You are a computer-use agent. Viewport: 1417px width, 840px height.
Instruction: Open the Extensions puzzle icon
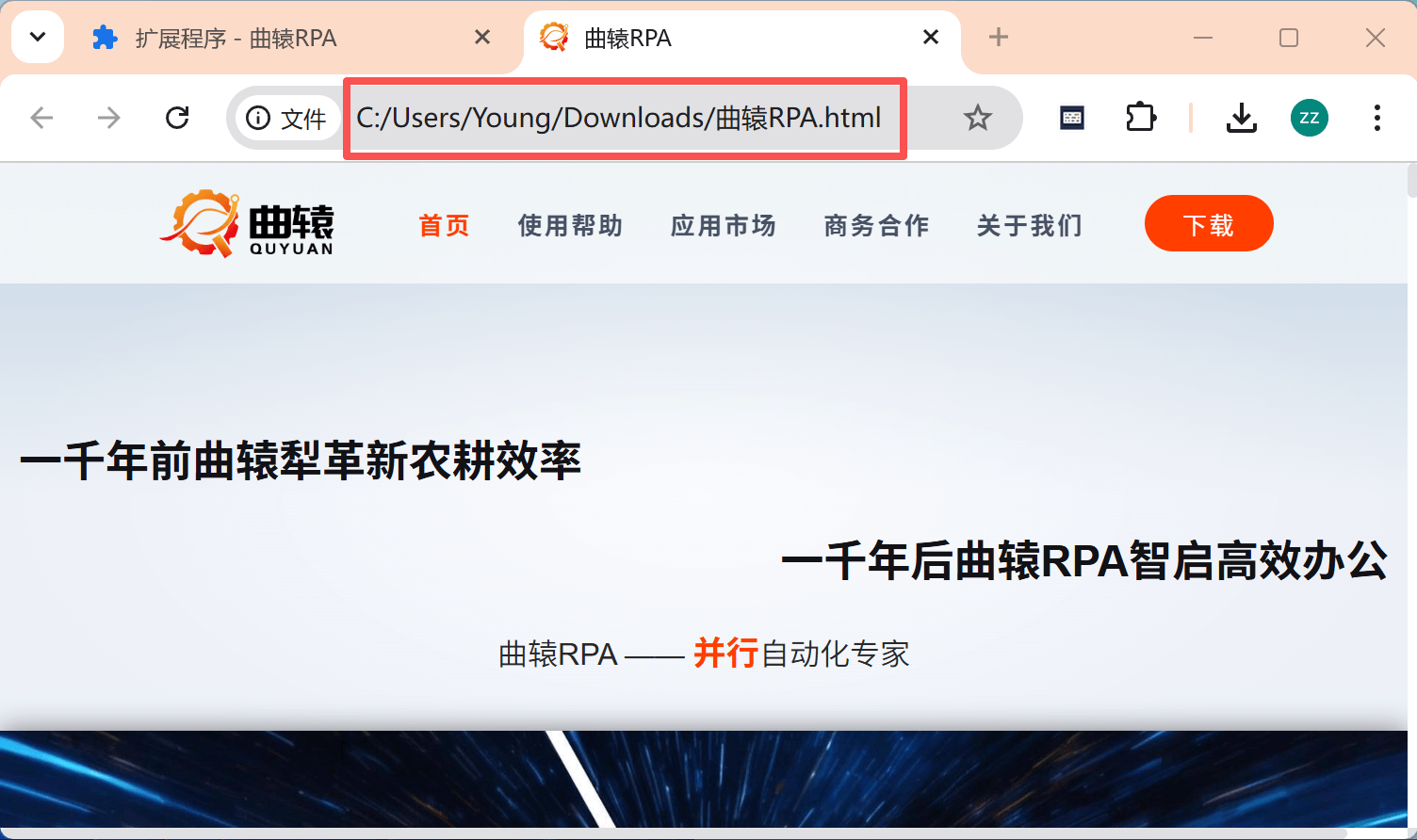point(1140,118)
